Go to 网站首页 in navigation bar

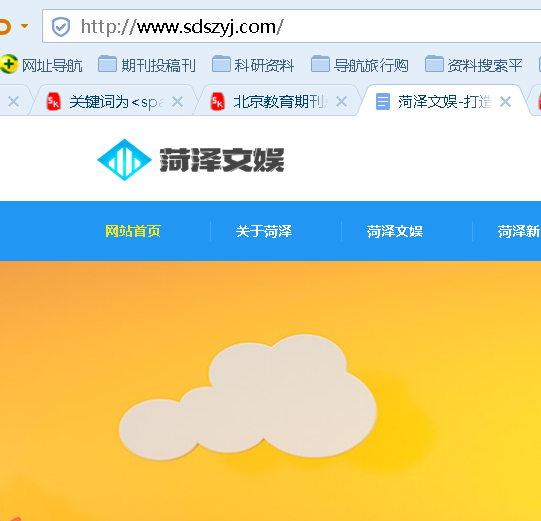[x=133, y=231]
